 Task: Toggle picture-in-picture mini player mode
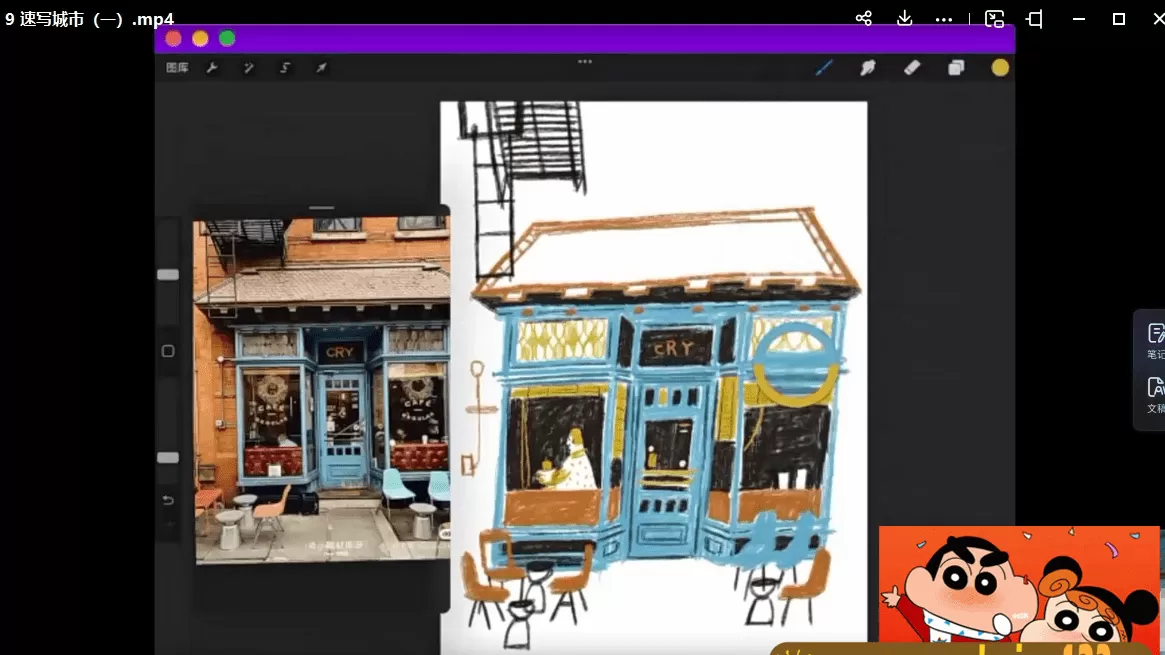pos(994,19)
